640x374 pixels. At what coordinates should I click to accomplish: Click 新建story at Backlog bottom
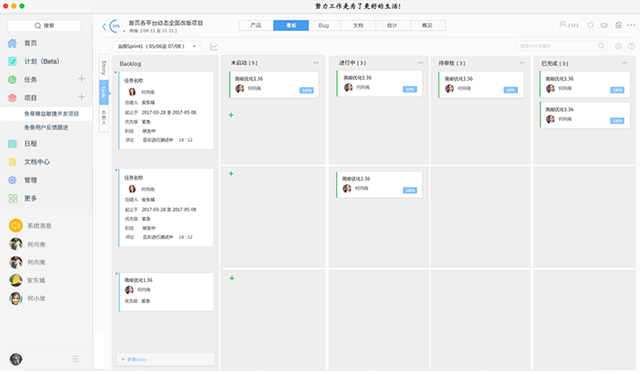(x=165, y=359)
